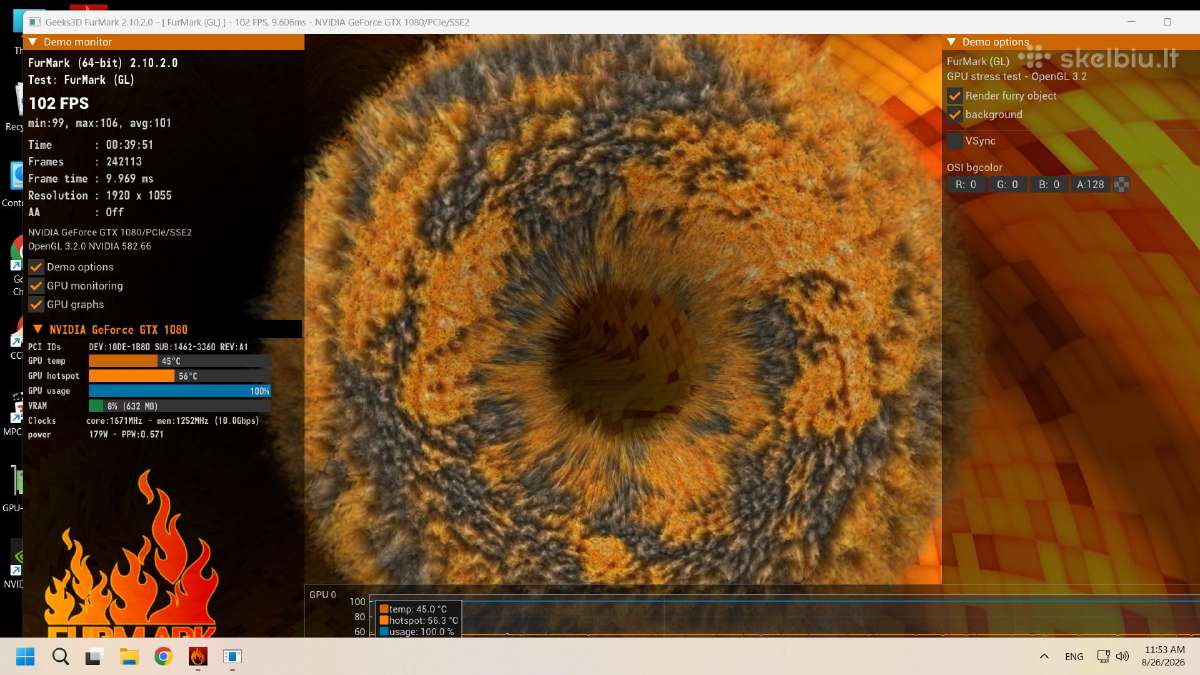Click the Frames 242113 row
1200x675 pixels.
coord(85,162)
